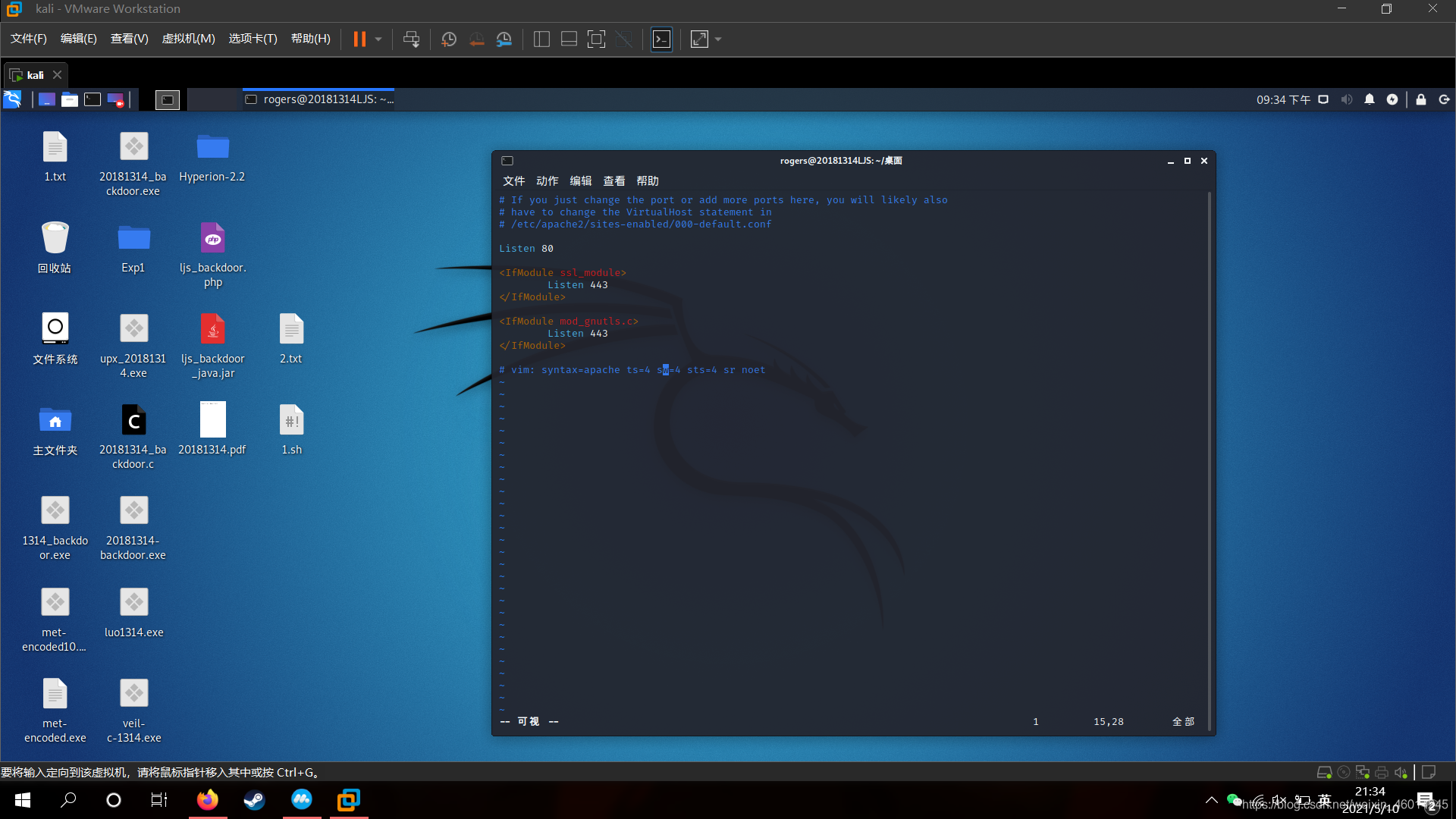Open the Windows Start menu
Image resolution: width=1456 pixels, height=819 pixels.
tap(23, 800)
